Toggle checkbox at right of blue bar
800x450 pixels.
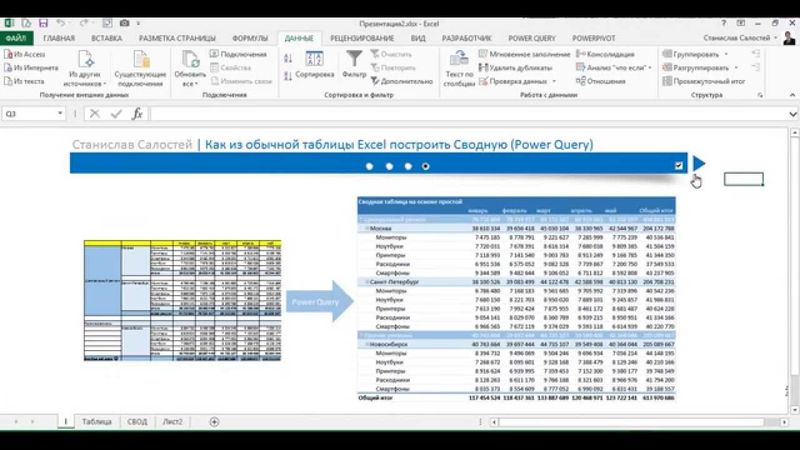pyautogui.click(x=679, y=165)
